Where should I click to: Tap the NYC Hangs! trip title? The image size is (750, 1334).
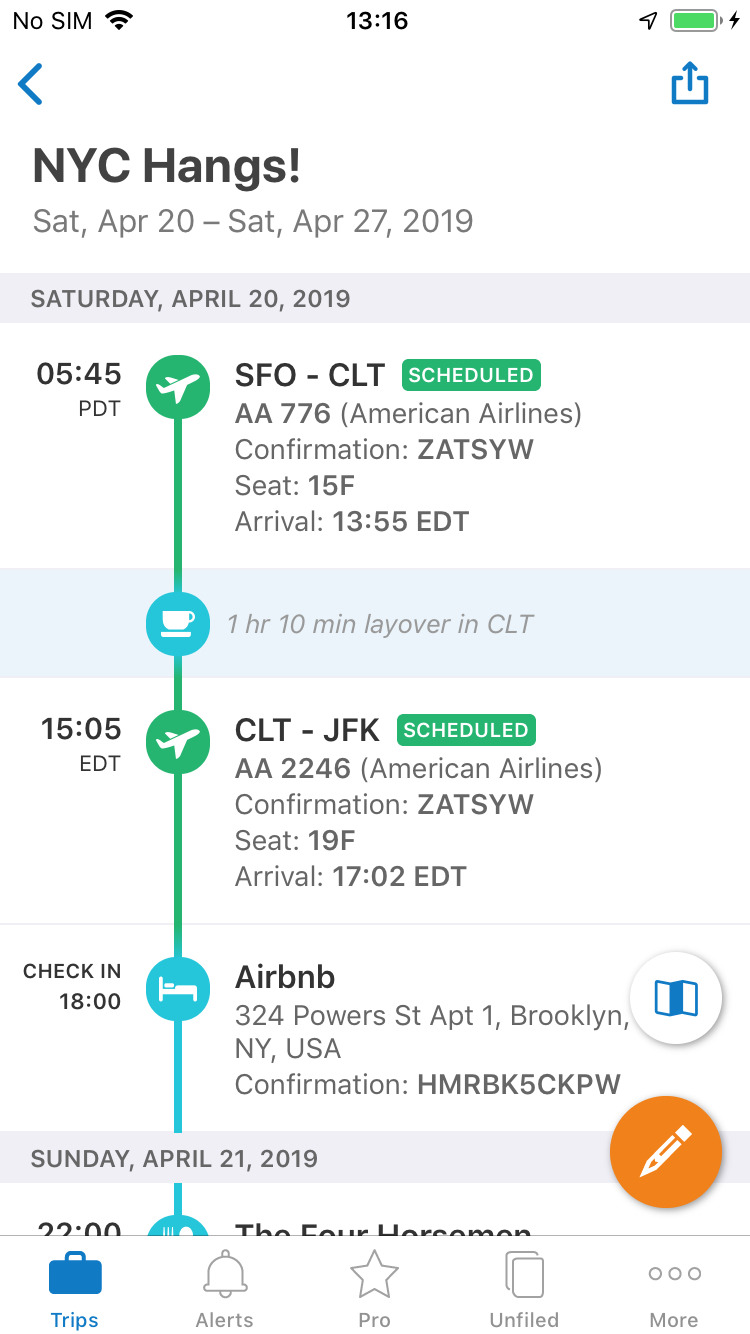(167, 166)
